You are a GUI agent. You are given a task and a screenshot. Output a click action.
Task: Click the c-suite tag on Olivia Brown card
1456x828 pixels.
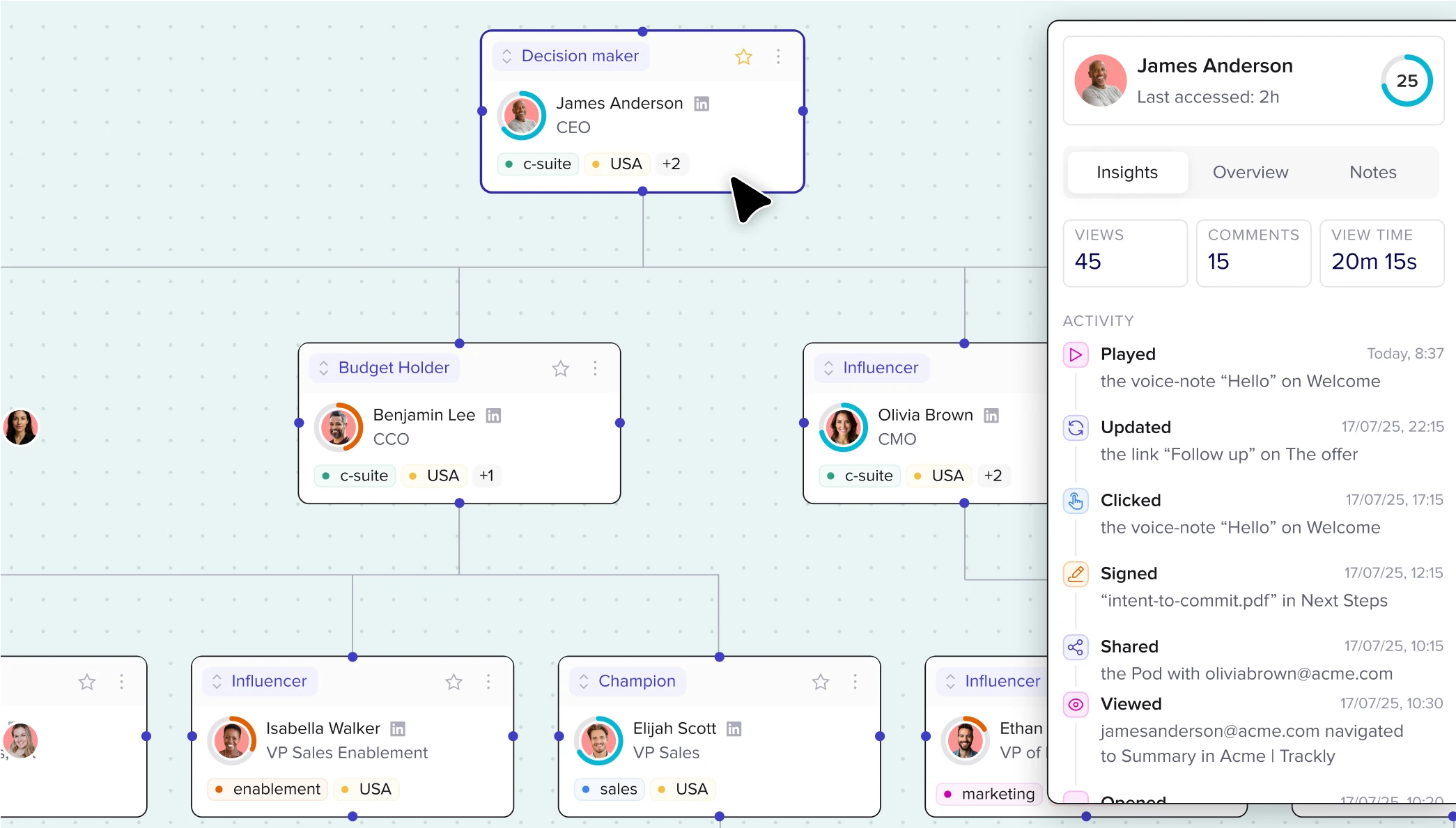[x=860, y=476]
